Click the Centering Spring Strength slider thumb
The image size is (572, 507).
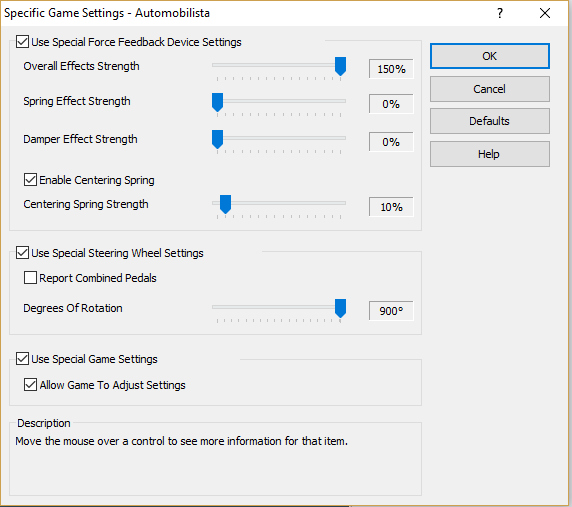click(225, 204)
